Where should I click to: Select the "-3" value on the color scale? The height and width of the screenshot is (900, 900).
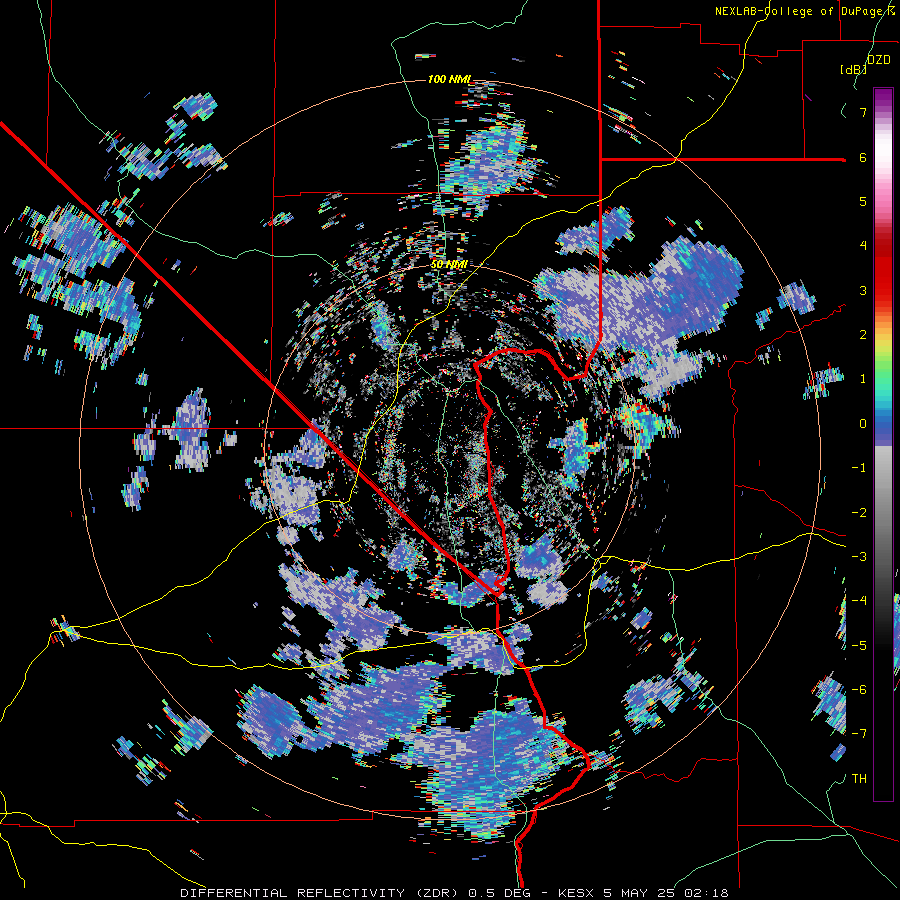pos(859,557)
